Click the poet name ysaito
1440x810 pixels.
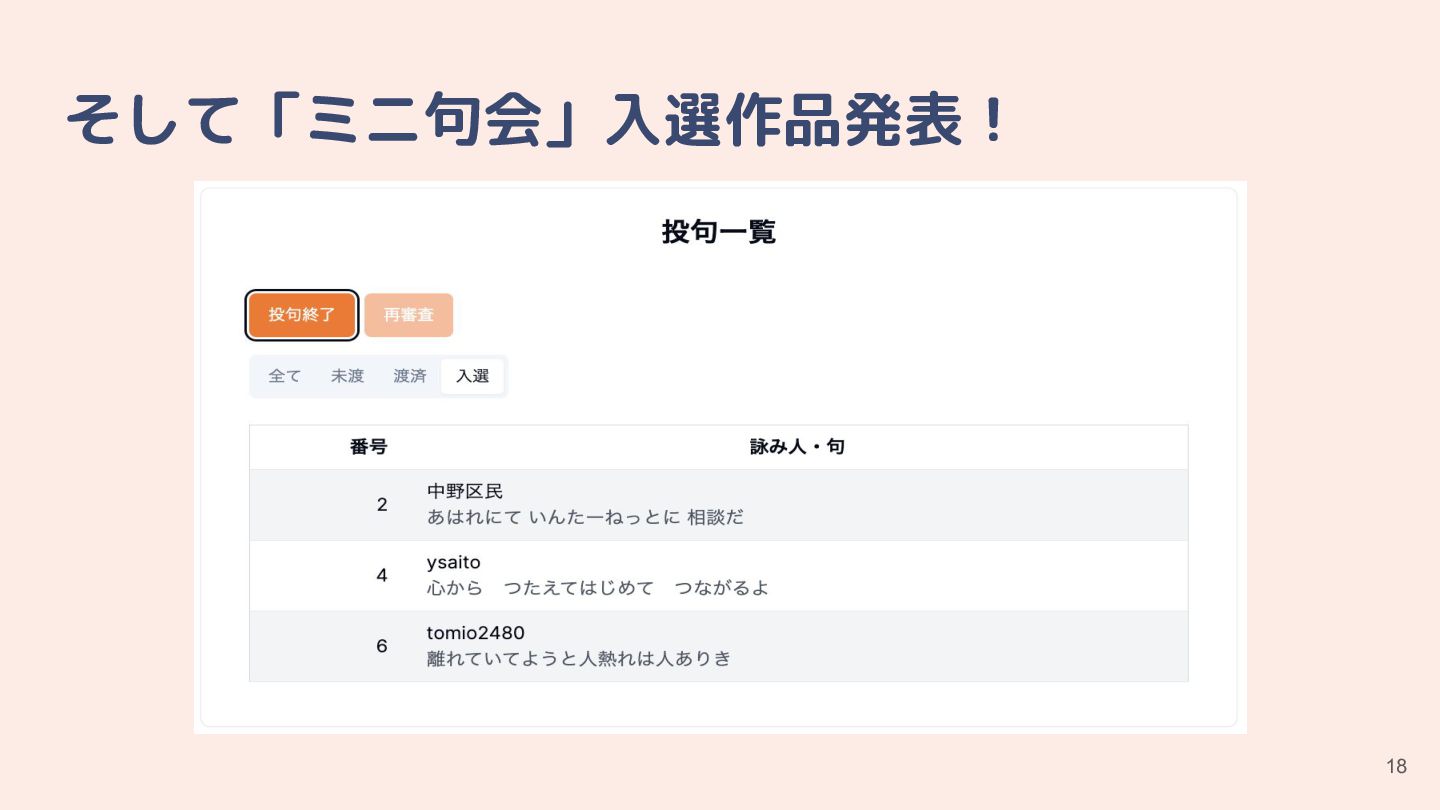[x=453, y=563]
